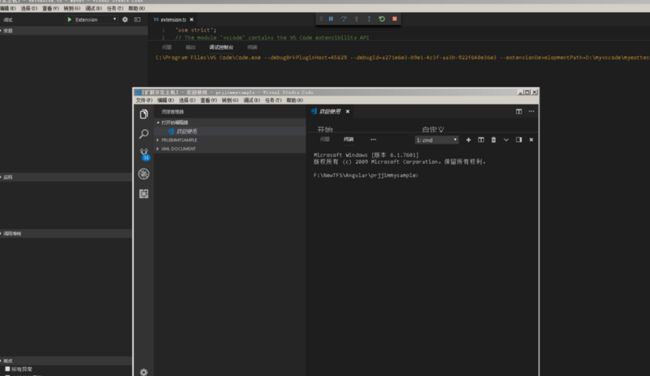Screen dimensions: 650x376
Task: Expand the XML DOCUMENT section
Action: [230, 148]
